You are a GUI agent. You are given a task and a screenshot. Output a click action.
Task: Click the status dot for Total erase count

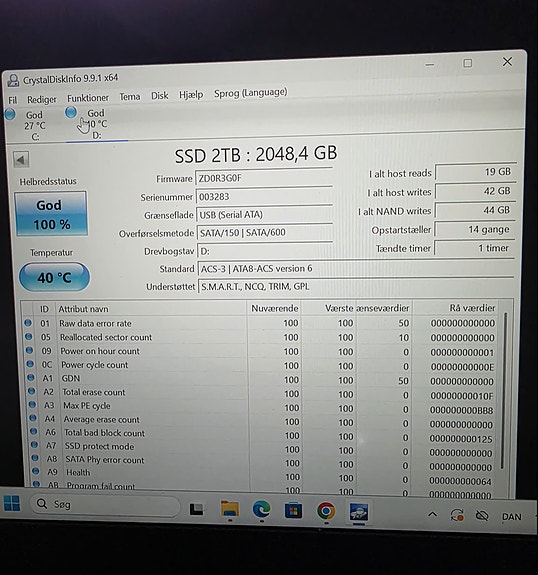pos(32,391)
